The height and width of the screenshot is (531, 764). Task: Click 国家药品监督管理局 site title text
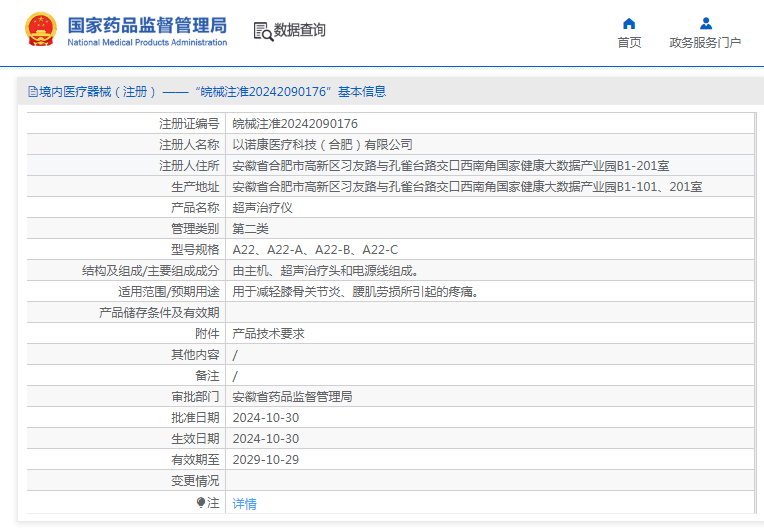coord(147,25)
